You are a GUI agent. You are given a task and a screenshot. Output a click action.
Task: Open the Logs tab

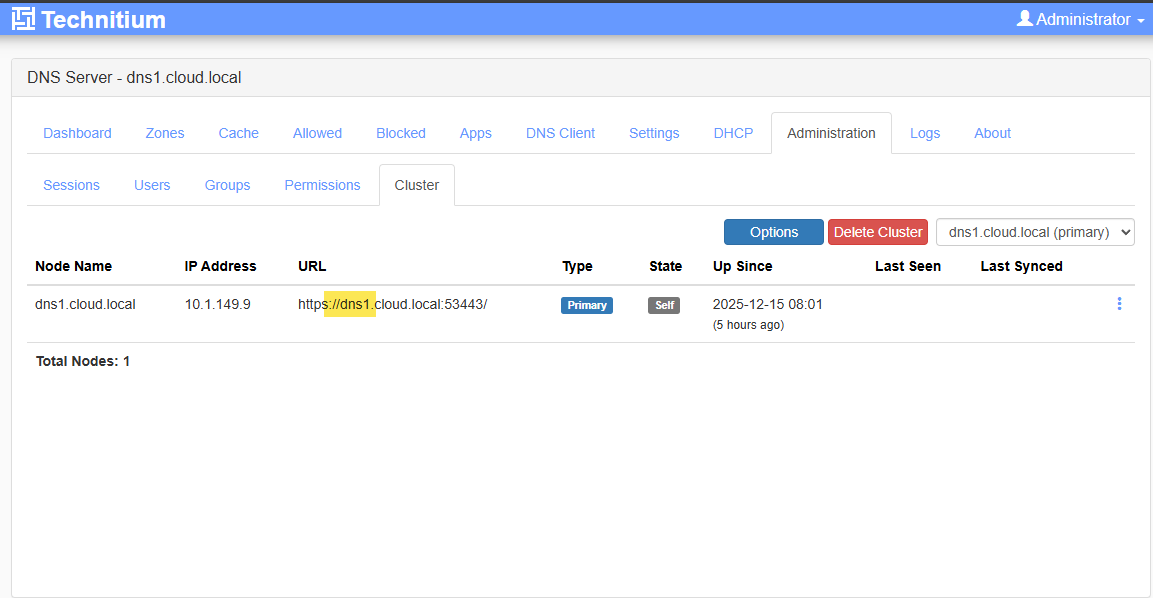925,132
